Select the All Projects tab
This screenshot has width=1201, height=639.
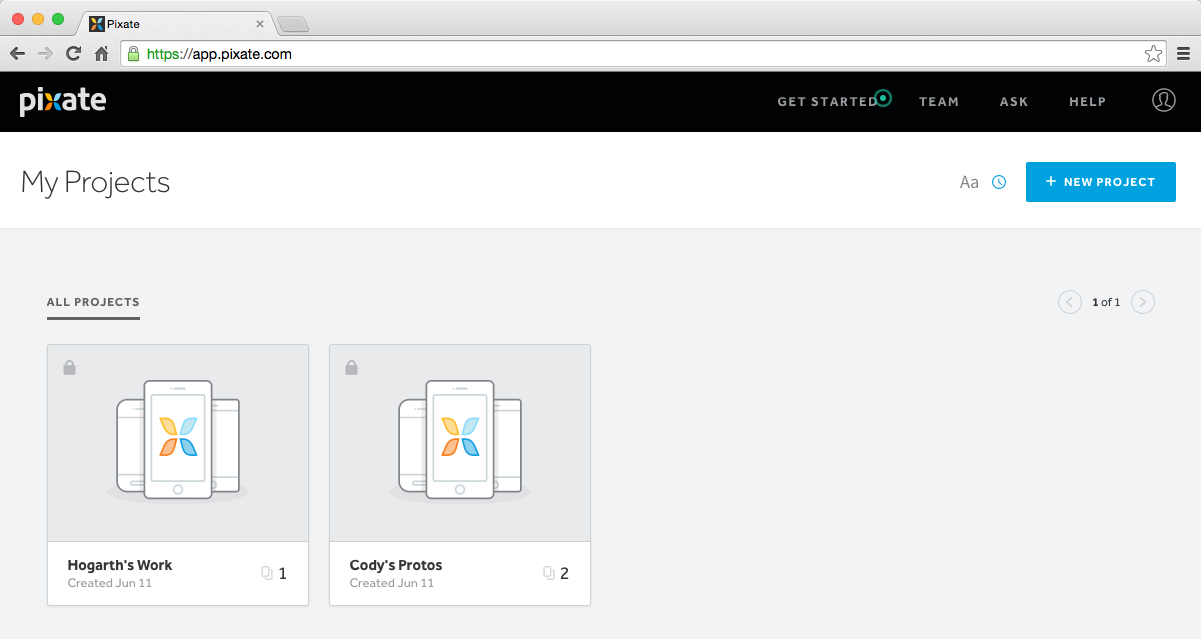[93, 302]
